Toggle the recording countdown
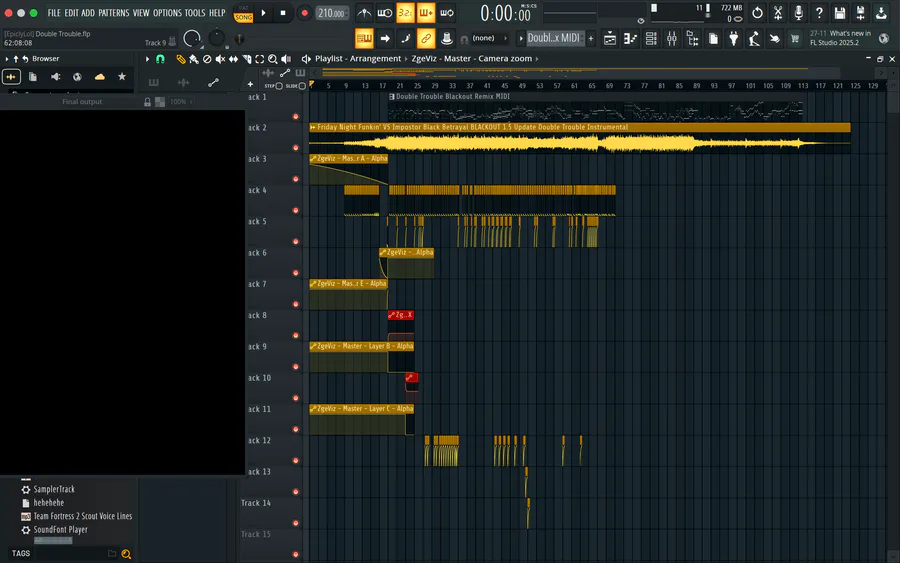Image resolution: width=900 pixels, height=563 pixels. pos(405,13)
